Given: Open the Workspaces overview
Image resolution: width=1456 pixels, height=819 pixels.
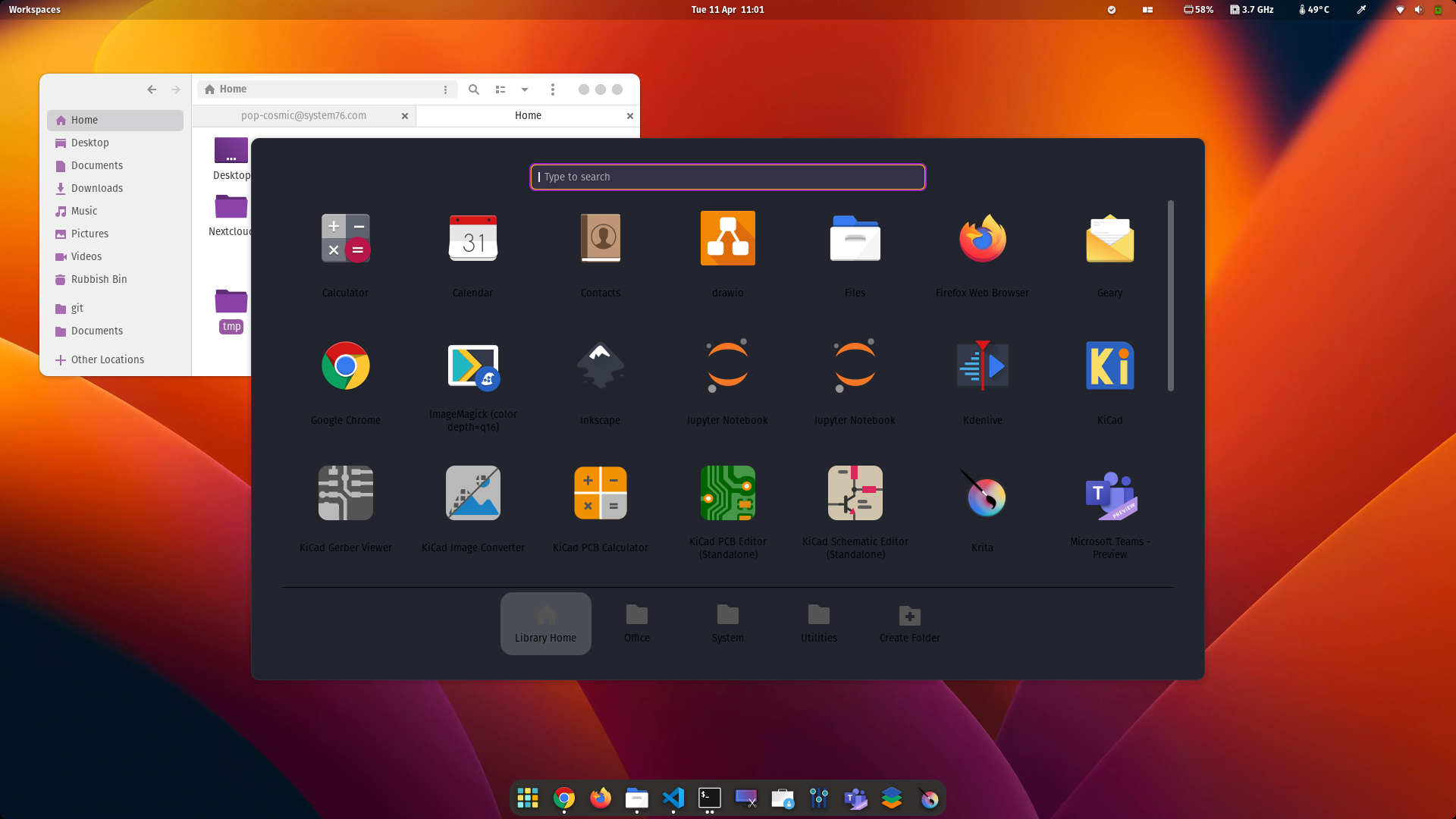Looking at the screenshot, I should point(34,10).
